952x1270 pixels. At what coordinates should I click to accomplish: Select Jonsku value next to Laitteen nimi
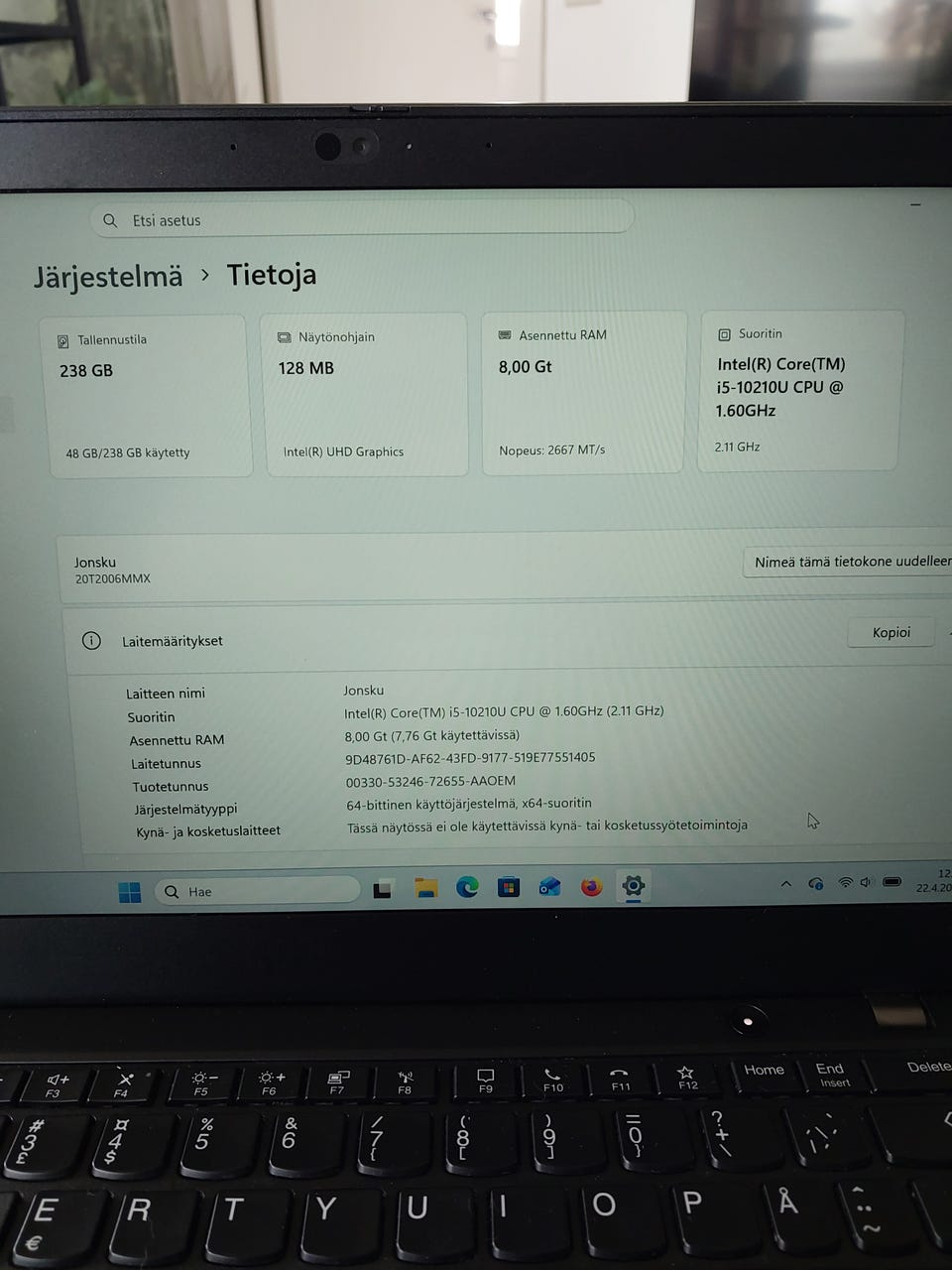click(x=364, y=691)
